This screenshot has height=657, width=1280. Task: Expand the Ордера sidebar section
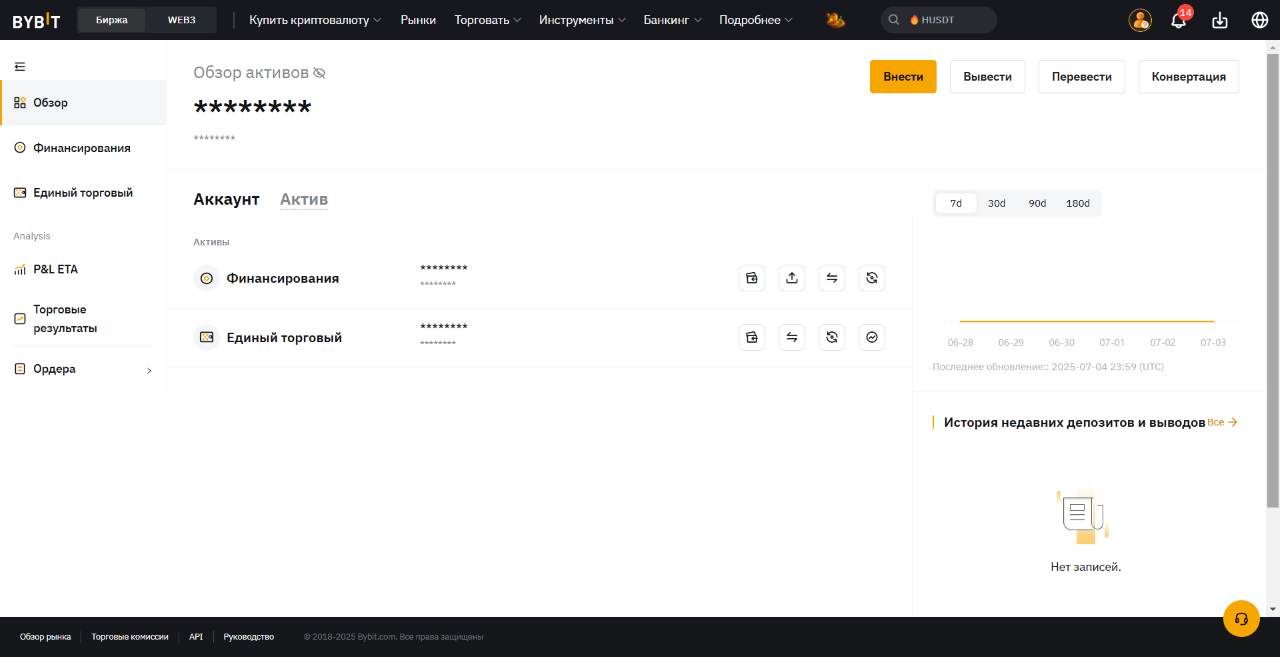tap(83, 369)
